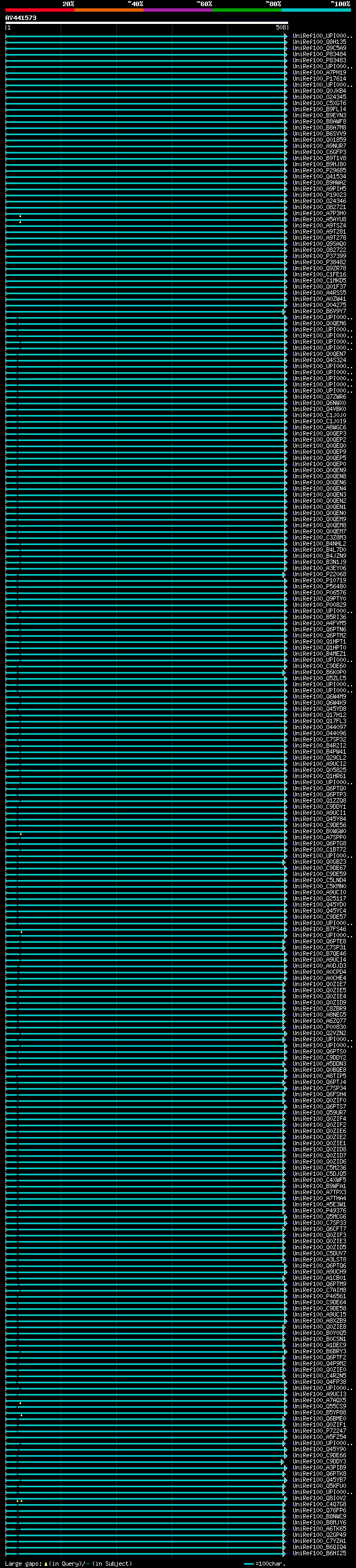The height and width of the screenshot is (1568, 356).
Task: Click label UniRef100_Q41534
Action: [319, 176]
